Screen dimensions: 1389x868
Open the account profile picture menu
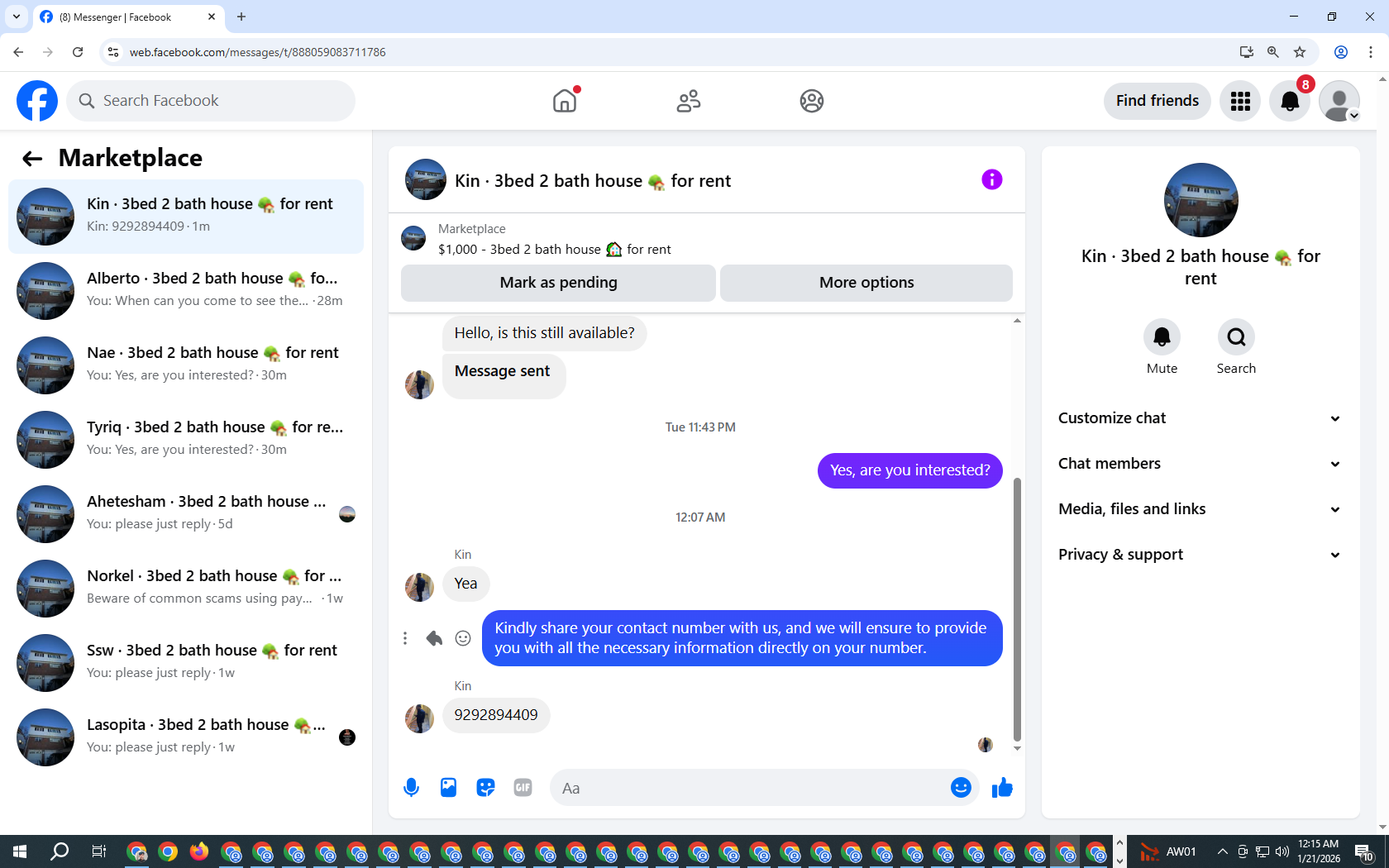pyautogui.click(x=1339, y=101)
